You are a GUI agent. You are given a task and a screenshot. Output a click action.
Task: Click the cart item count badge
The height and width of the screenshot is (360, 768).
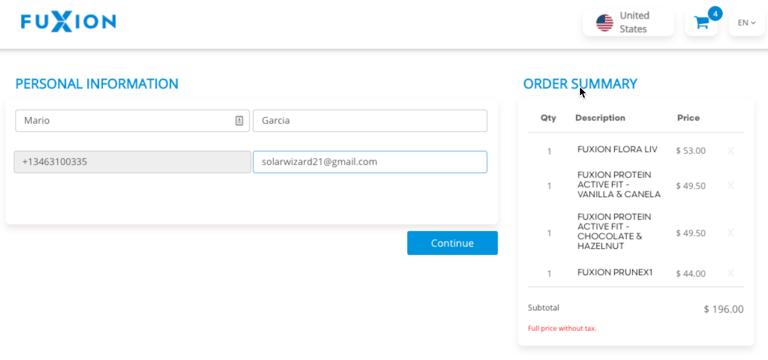tap(715, 14)
